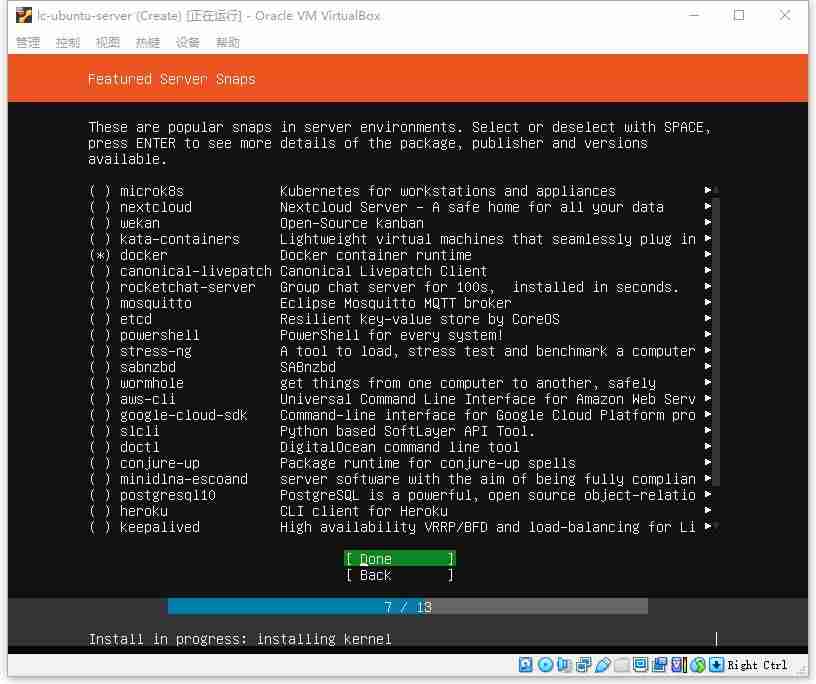Click the green Done button
Image resolution: width=816 pixels, height=684 pixels.
(400, 559)
